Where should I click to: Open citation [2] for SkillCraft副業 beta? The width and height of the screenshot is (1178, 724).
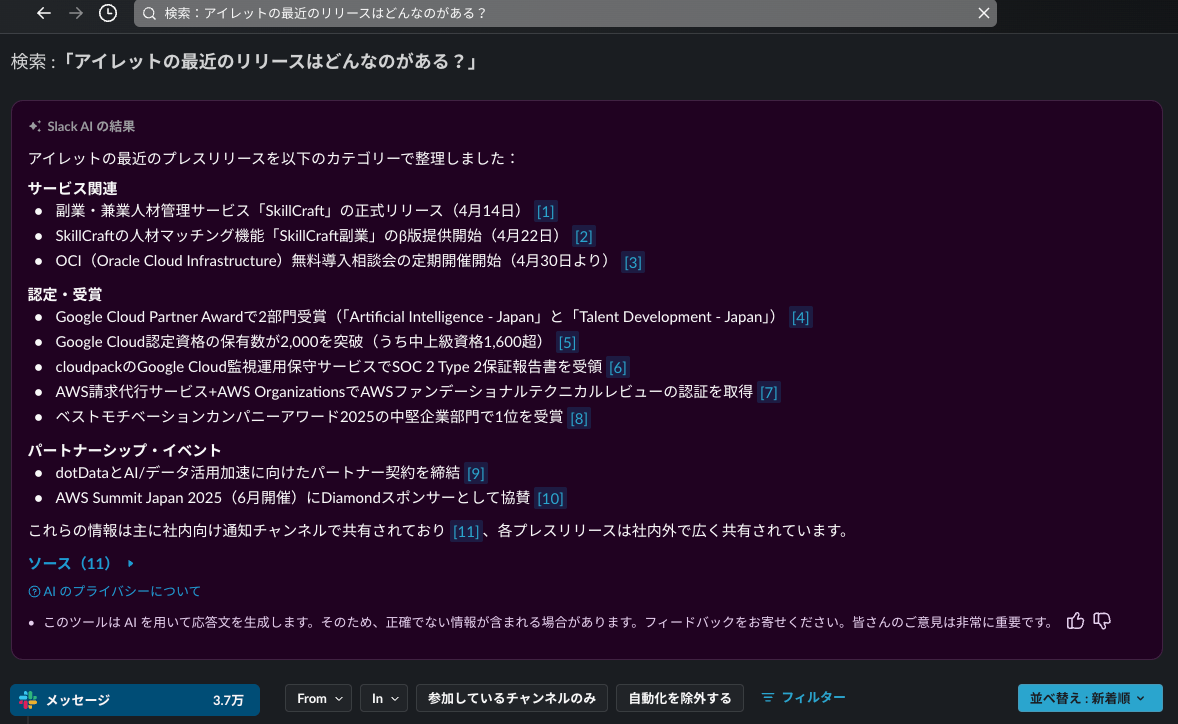[584, 237]
